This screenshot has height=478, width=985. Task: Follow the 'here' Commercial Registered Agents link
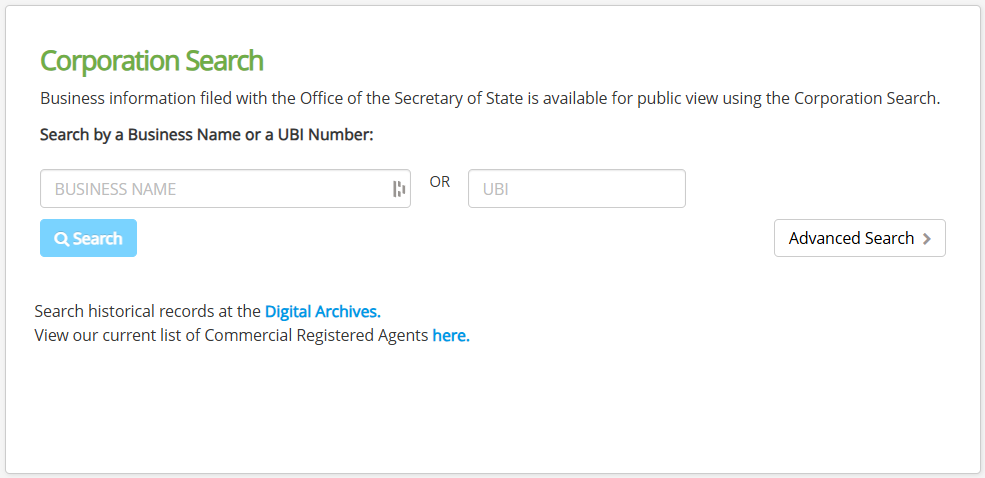450,335
